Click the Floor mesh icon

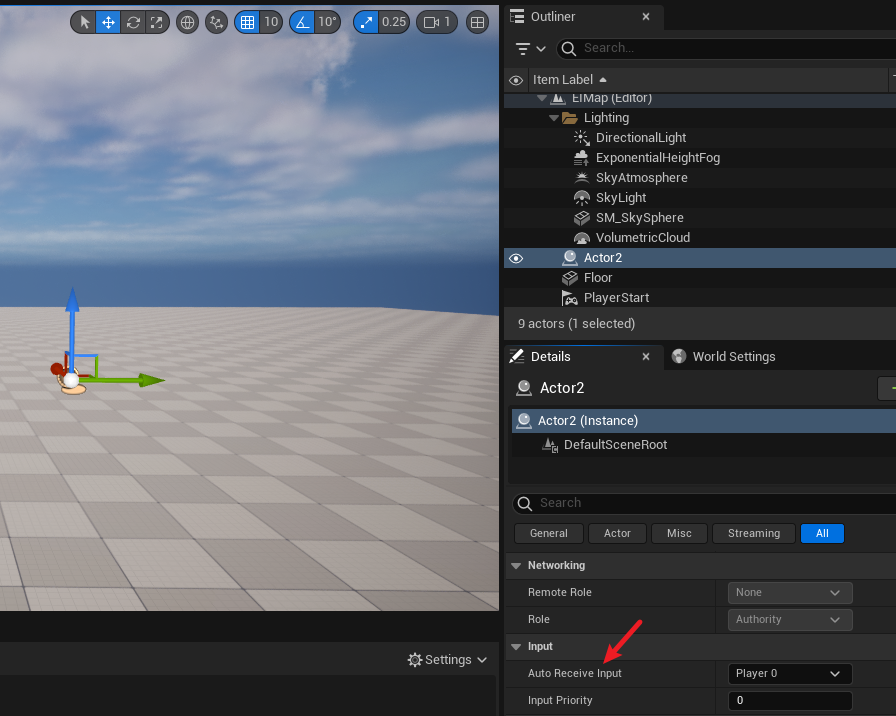[x=570, y=278]
